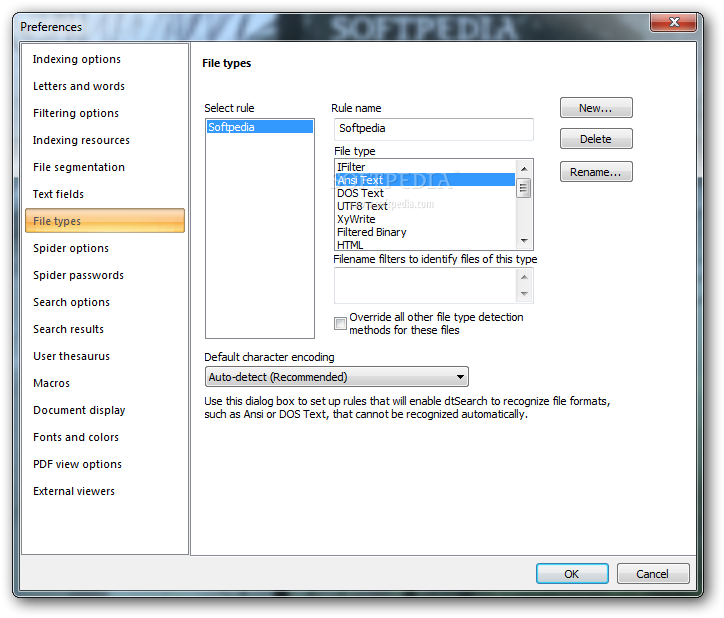Go to Macros settings
The width and height of the screenshot is (724, 618).
point(51,383)
